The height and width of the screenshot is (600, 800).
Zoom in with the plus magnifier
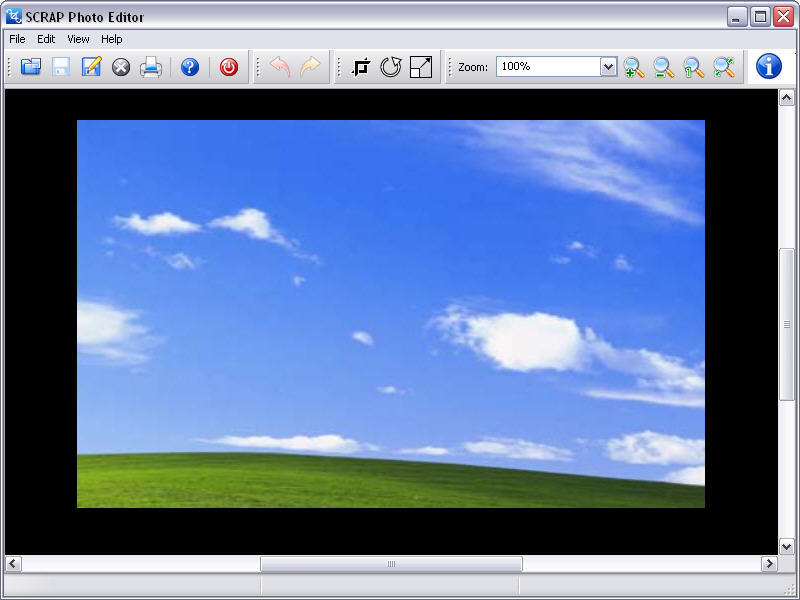click(634, 67)
